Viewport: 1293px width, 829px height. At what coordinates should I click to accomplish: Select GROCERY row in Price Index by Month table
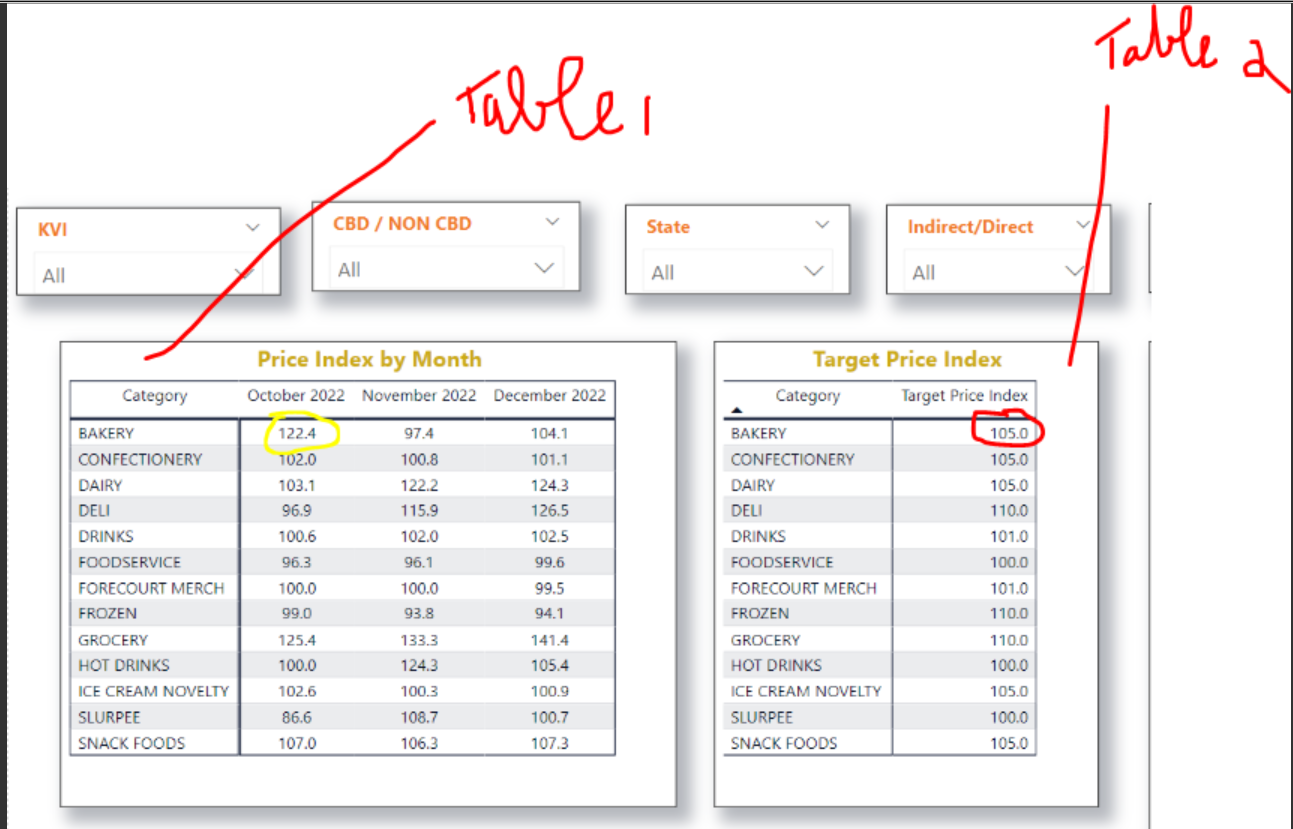click(342, 640)
